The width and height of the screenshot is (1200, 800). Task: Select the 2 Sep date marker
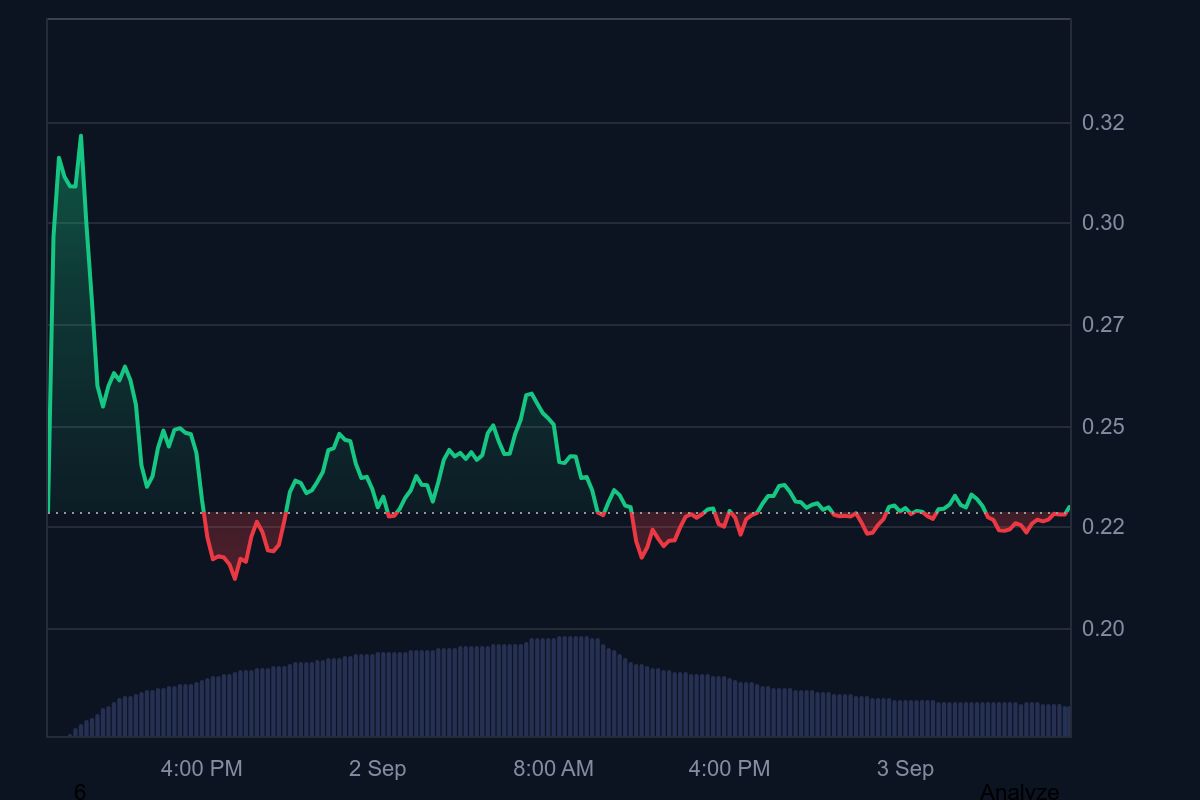pos(377,769)
